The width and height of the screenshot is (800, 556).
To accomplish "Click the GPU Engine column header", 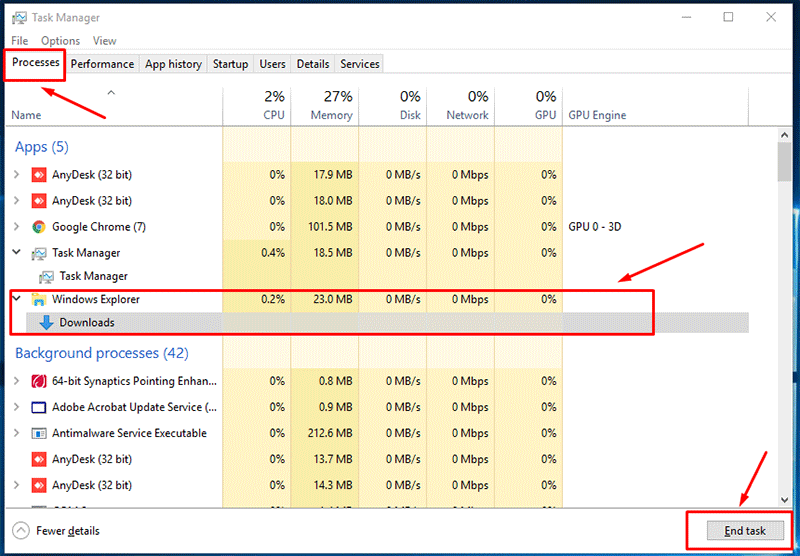I will point(656,106).
